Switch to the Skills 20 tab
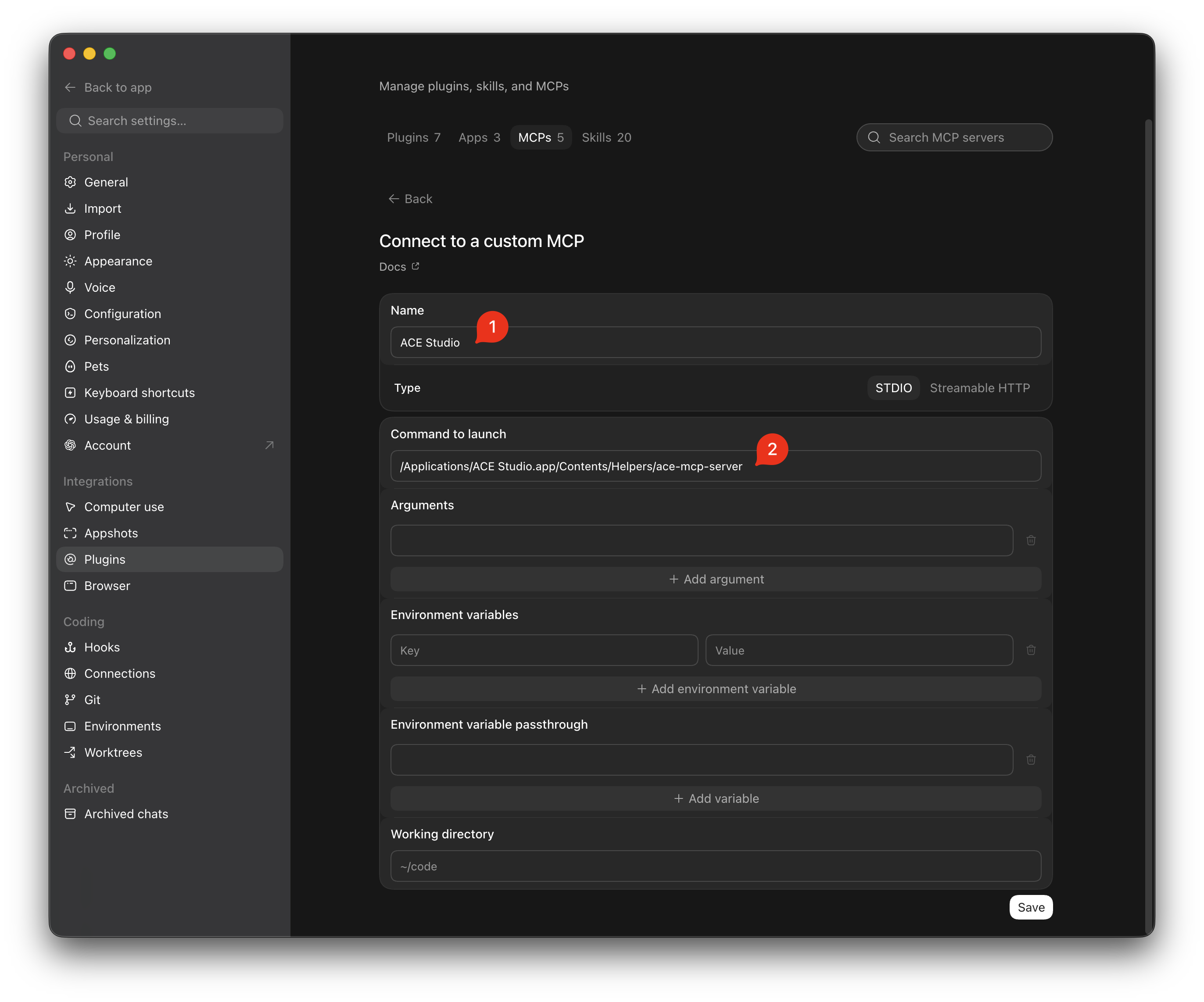The height and width of the screenshot is (1002, 1204). click(606, 138)
